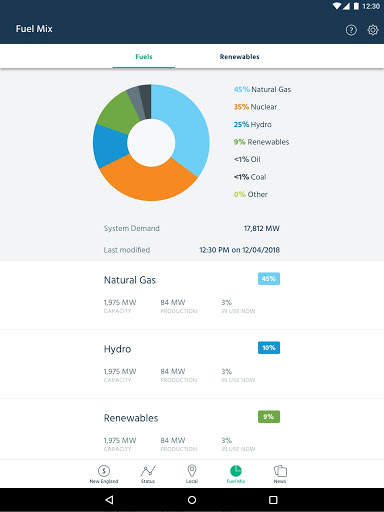Open the Natural Gas card heading
This screenshot has width=384, height=512.
130,280
